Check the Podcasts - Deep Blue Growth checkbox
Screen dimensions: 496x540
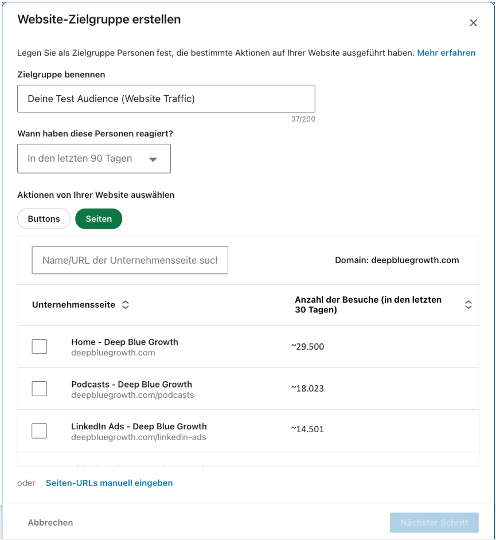(39, 388)
